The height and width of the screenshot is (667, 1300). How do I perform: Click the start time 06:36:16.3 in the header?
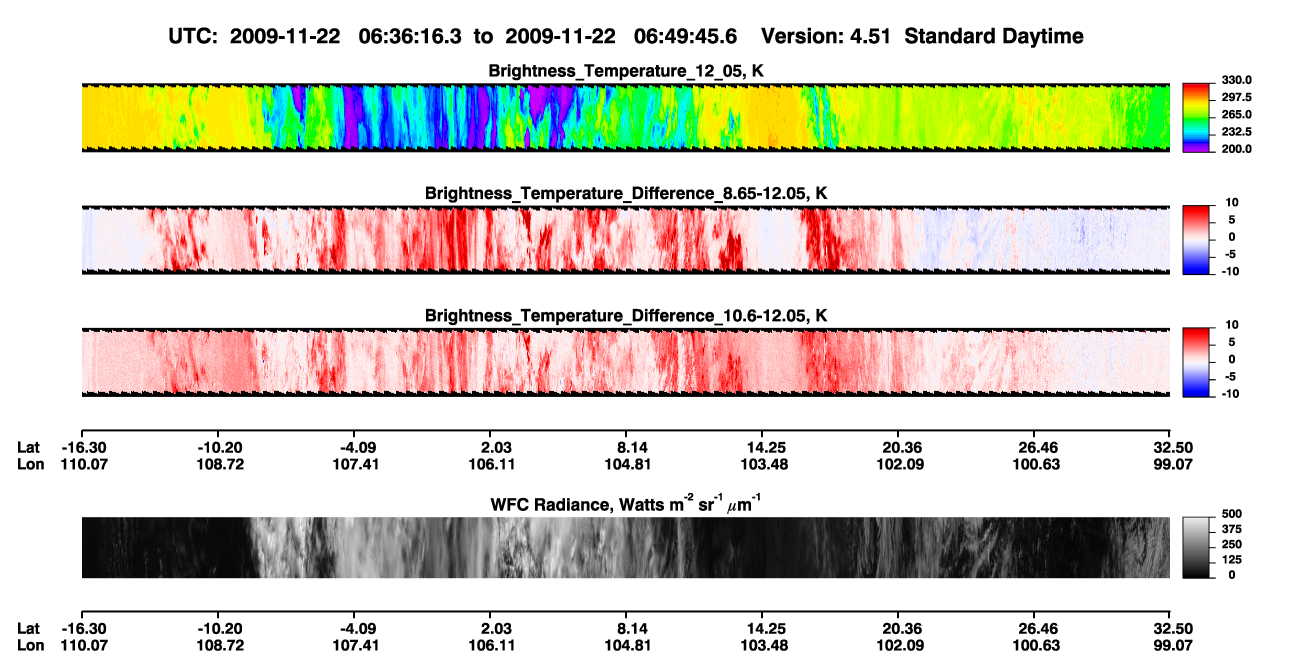click(412, 37)
